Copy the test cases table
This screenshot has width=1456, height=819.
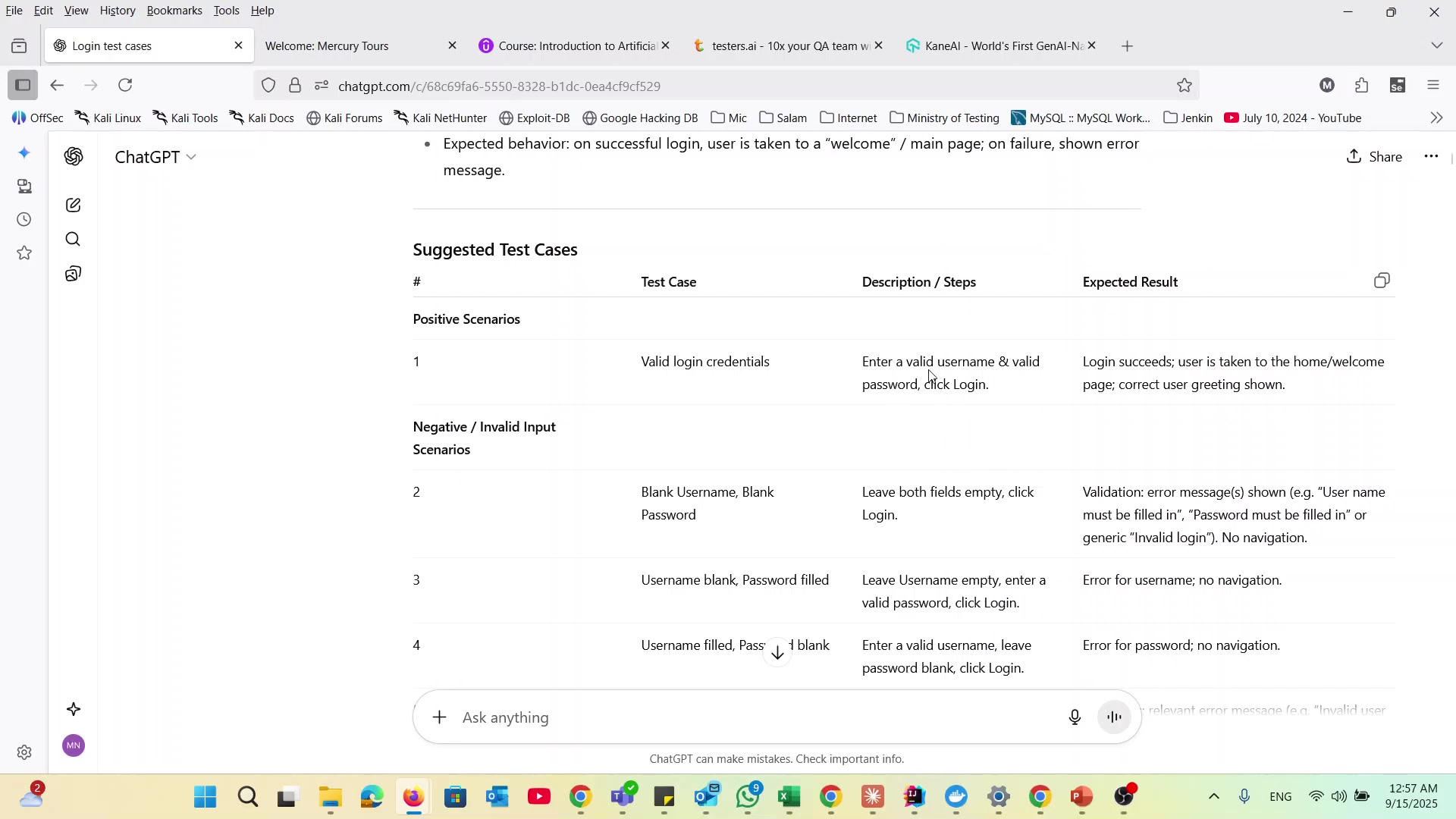click(1382, 281)
